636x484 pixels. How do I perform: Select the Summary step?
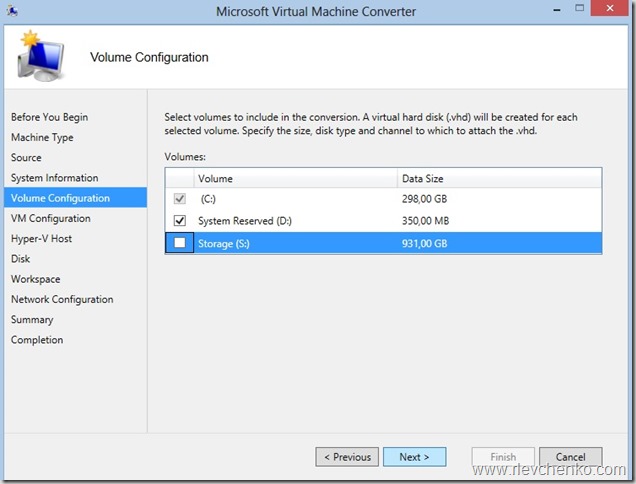tap(32, 320)
